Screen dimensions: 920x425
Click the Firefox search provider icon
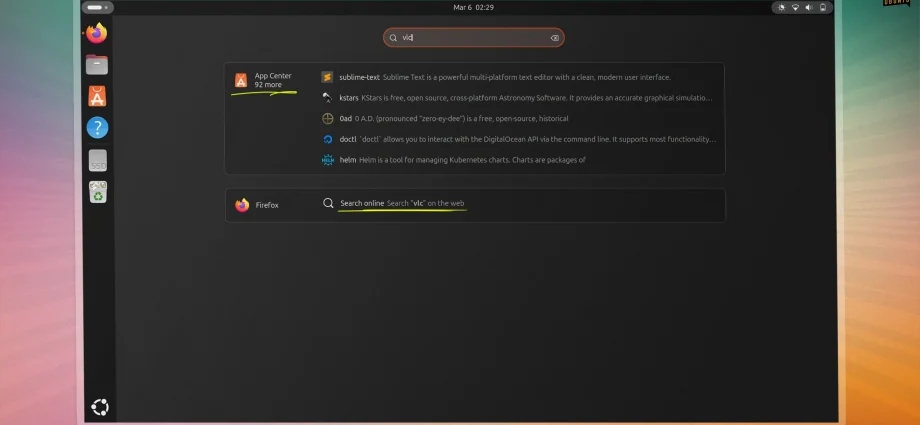pyautogui.click(x=242, y=205)
